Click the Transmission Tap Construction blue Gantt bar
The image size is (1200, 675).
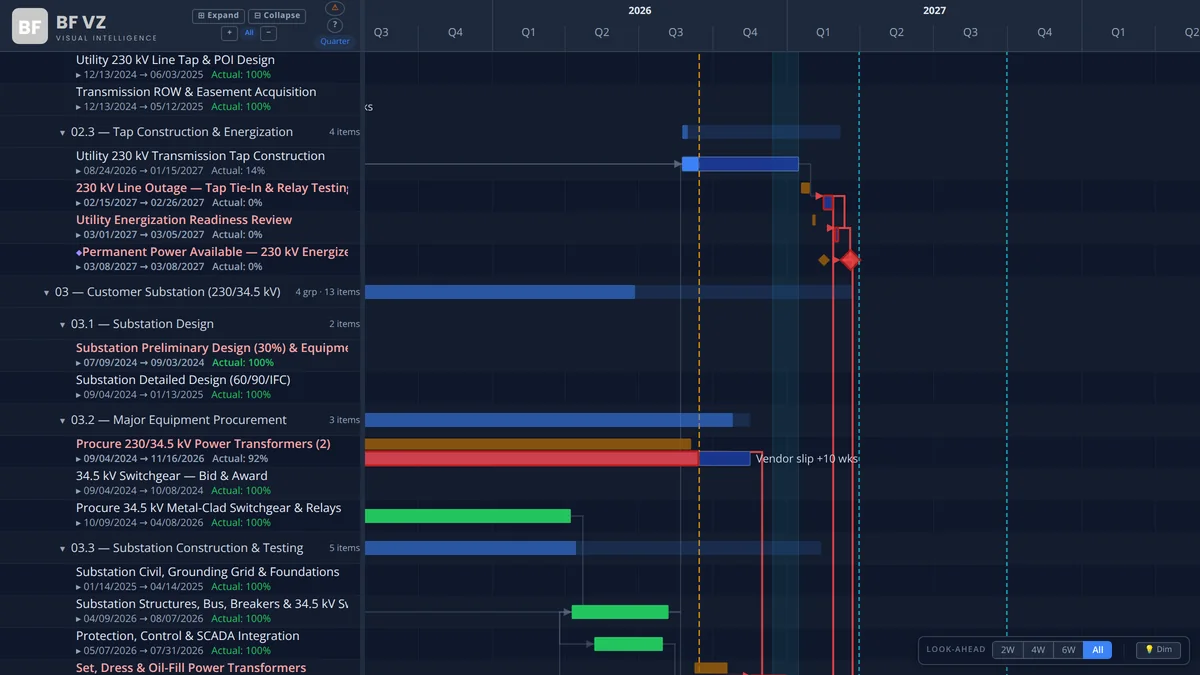pyautogui.click(x=740, y=164)
